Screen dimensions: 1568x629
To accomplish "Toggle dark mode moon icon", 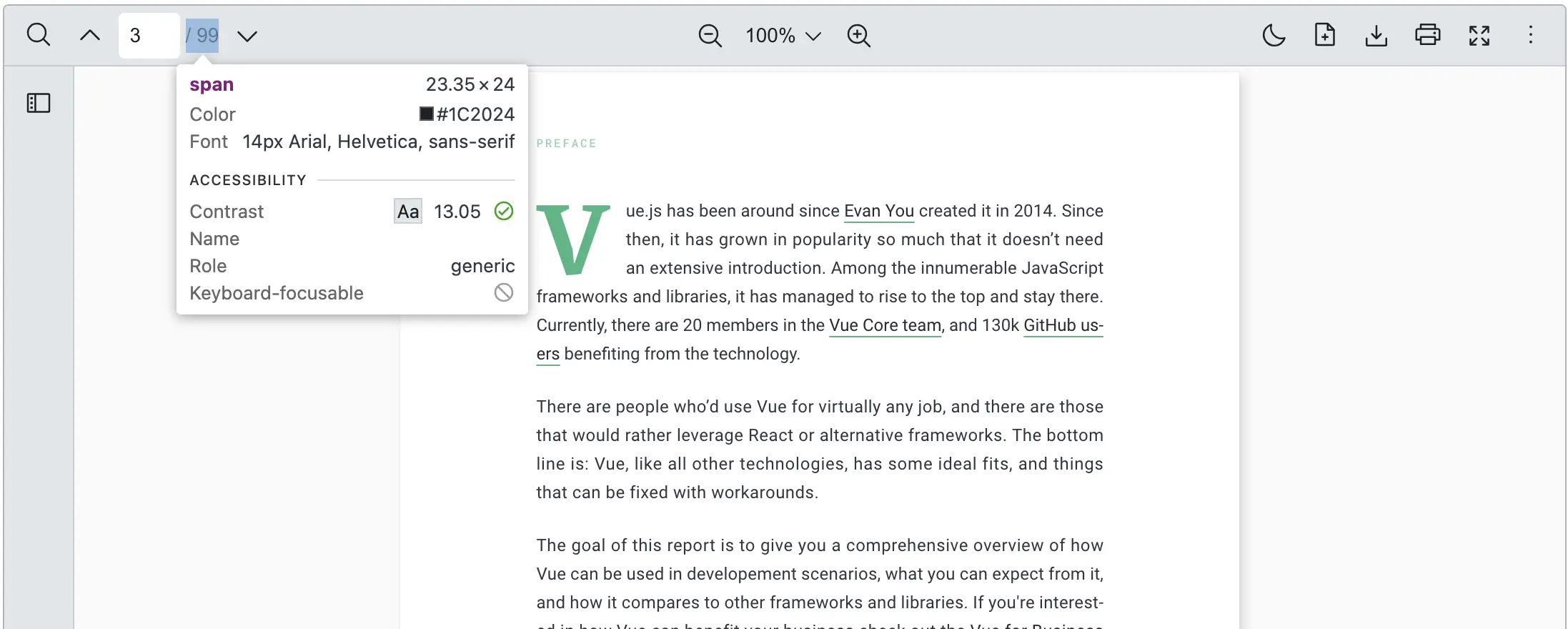I will pyautogui.click(x=1274, y=35).
